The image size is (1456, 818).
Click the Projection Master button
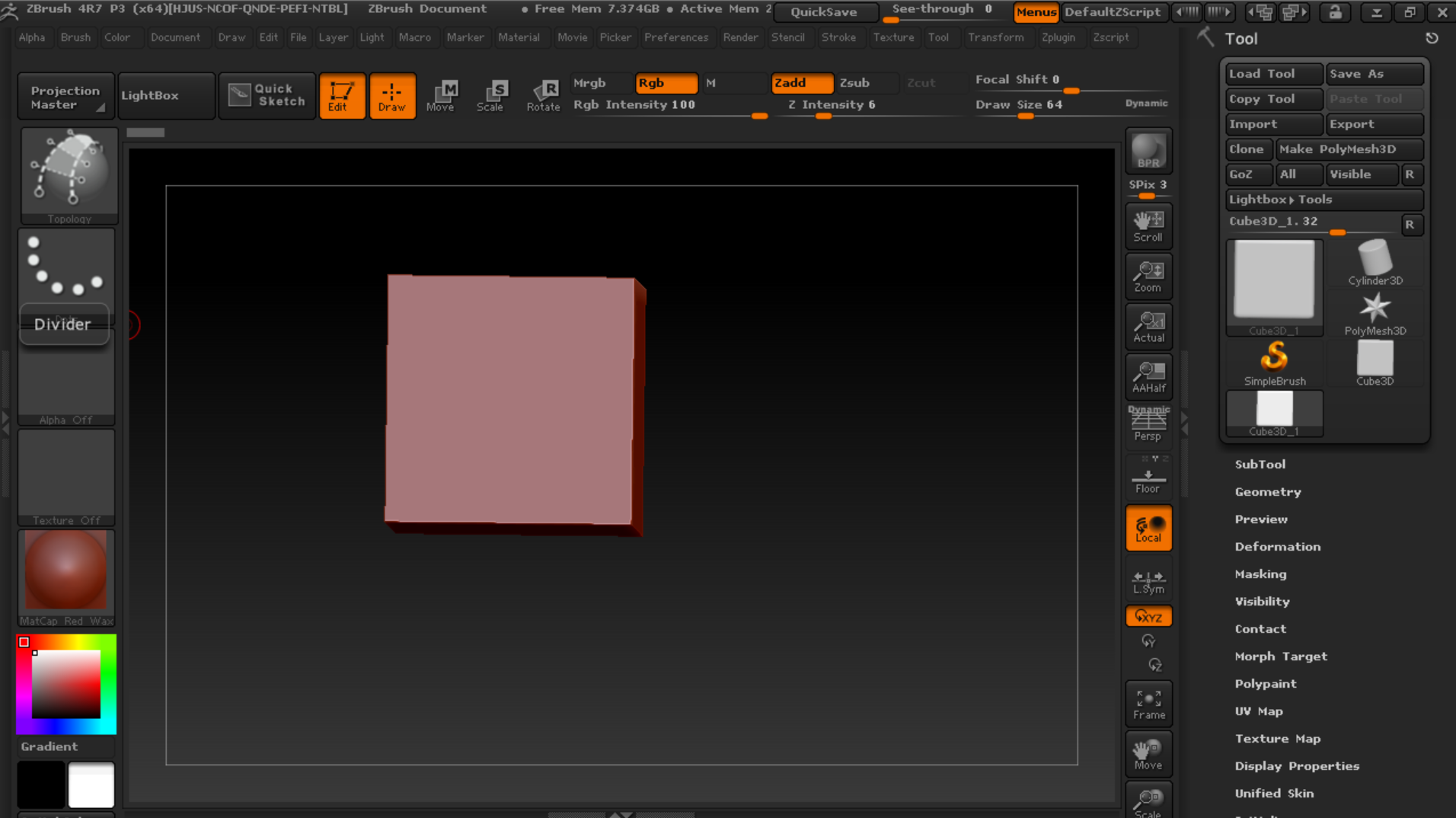(x=66, y=96)
